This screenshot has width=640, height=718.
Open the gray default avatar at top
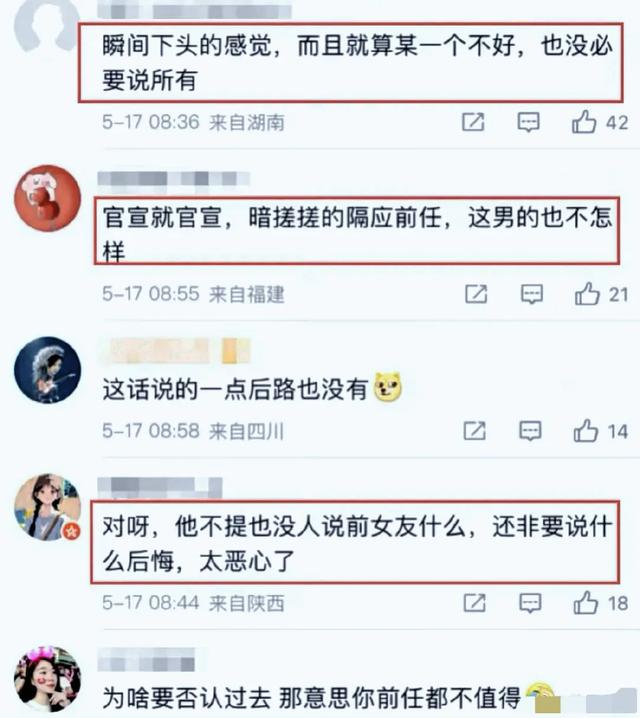pyautogui.click(x=48, y=24)
